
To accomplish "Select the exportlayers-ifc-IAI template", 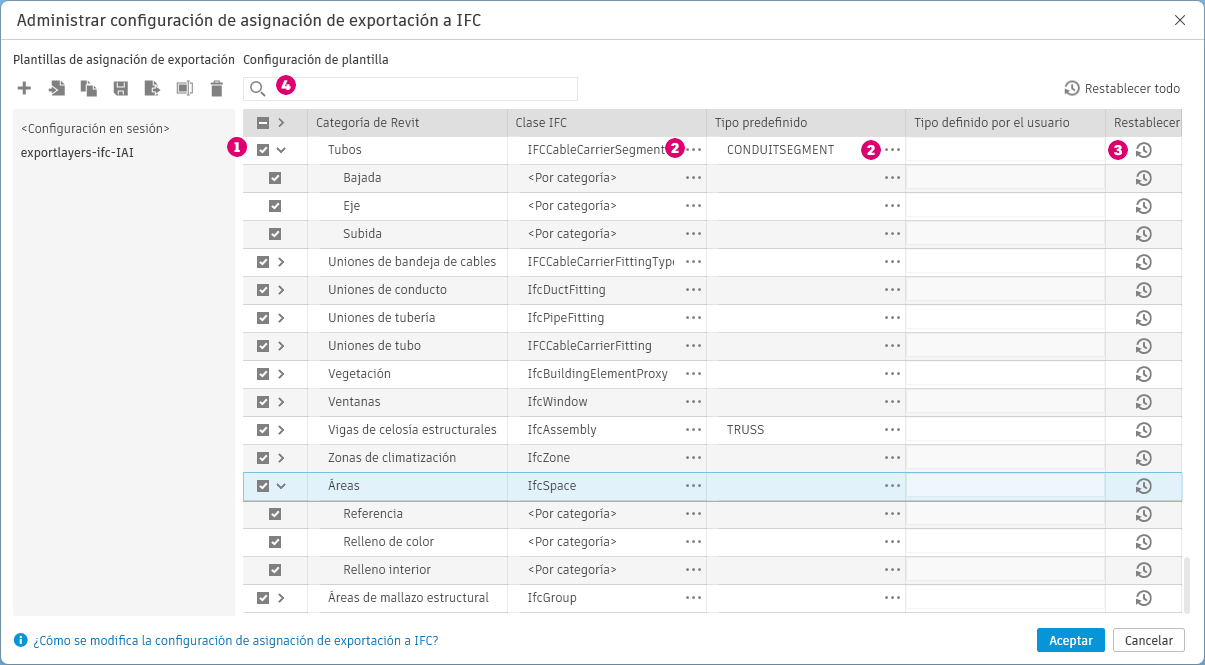I will click(77, 153).
